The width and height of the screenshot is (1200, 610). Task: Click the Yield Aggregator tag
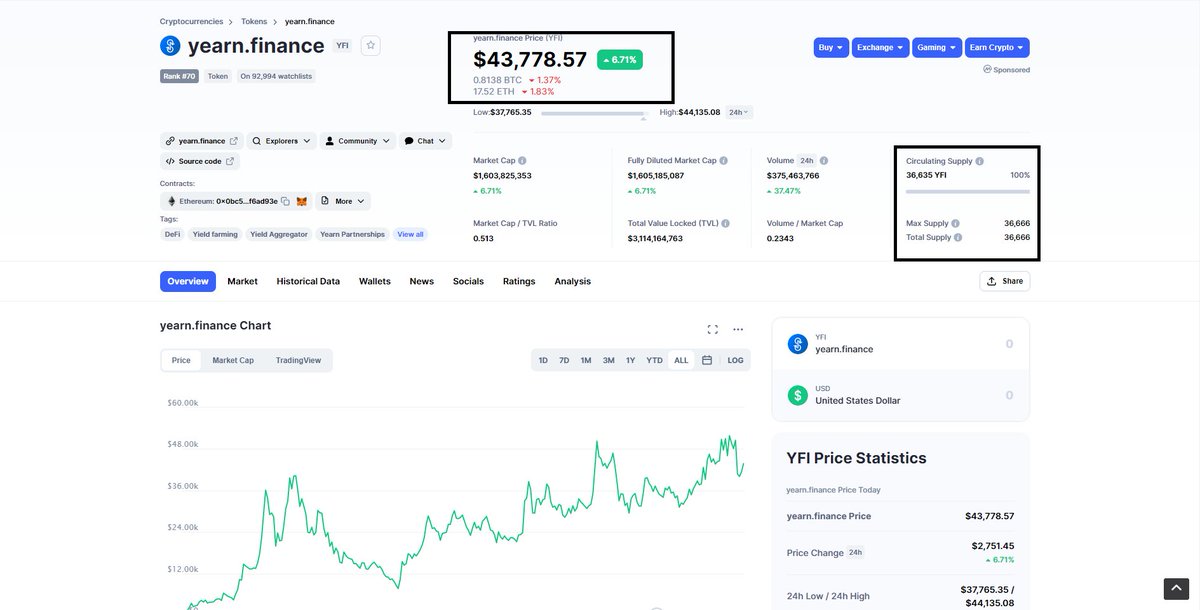coord(279,234)
